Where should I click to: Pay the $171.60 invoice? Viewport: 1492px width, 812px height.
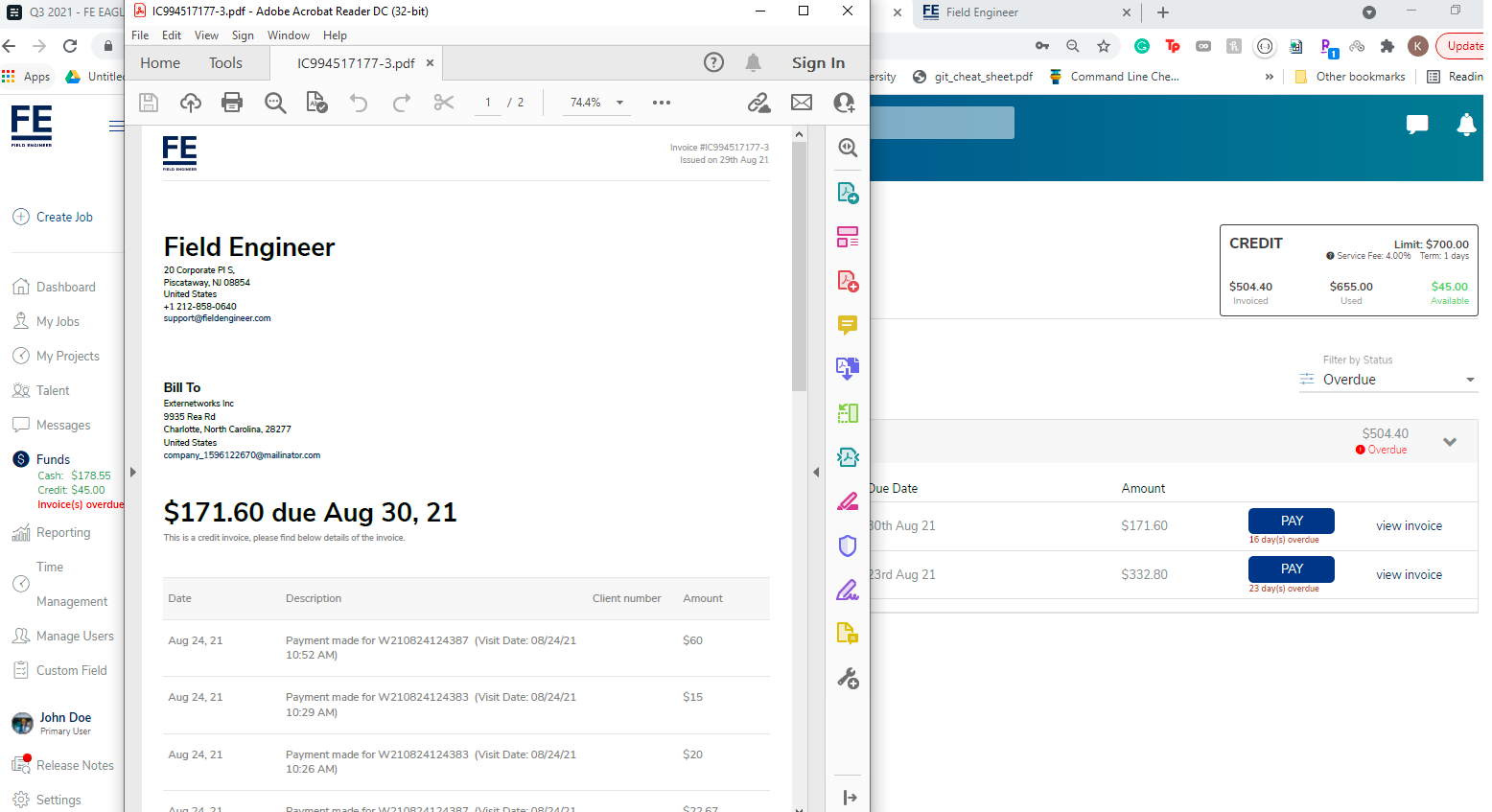click(1291, 521)
